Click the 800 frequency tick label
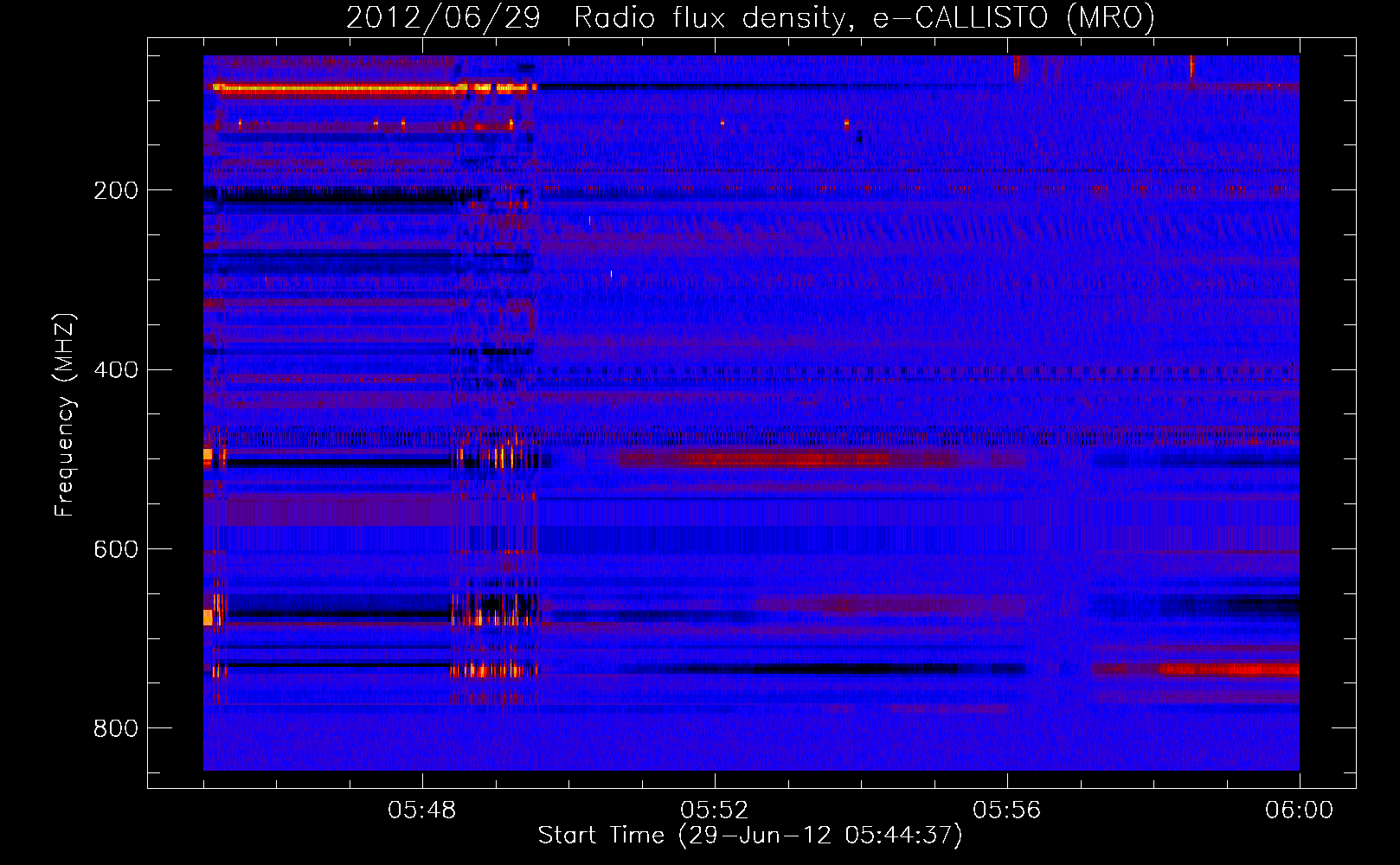This screenshot has height=865, width=1400. click(116, 728)
